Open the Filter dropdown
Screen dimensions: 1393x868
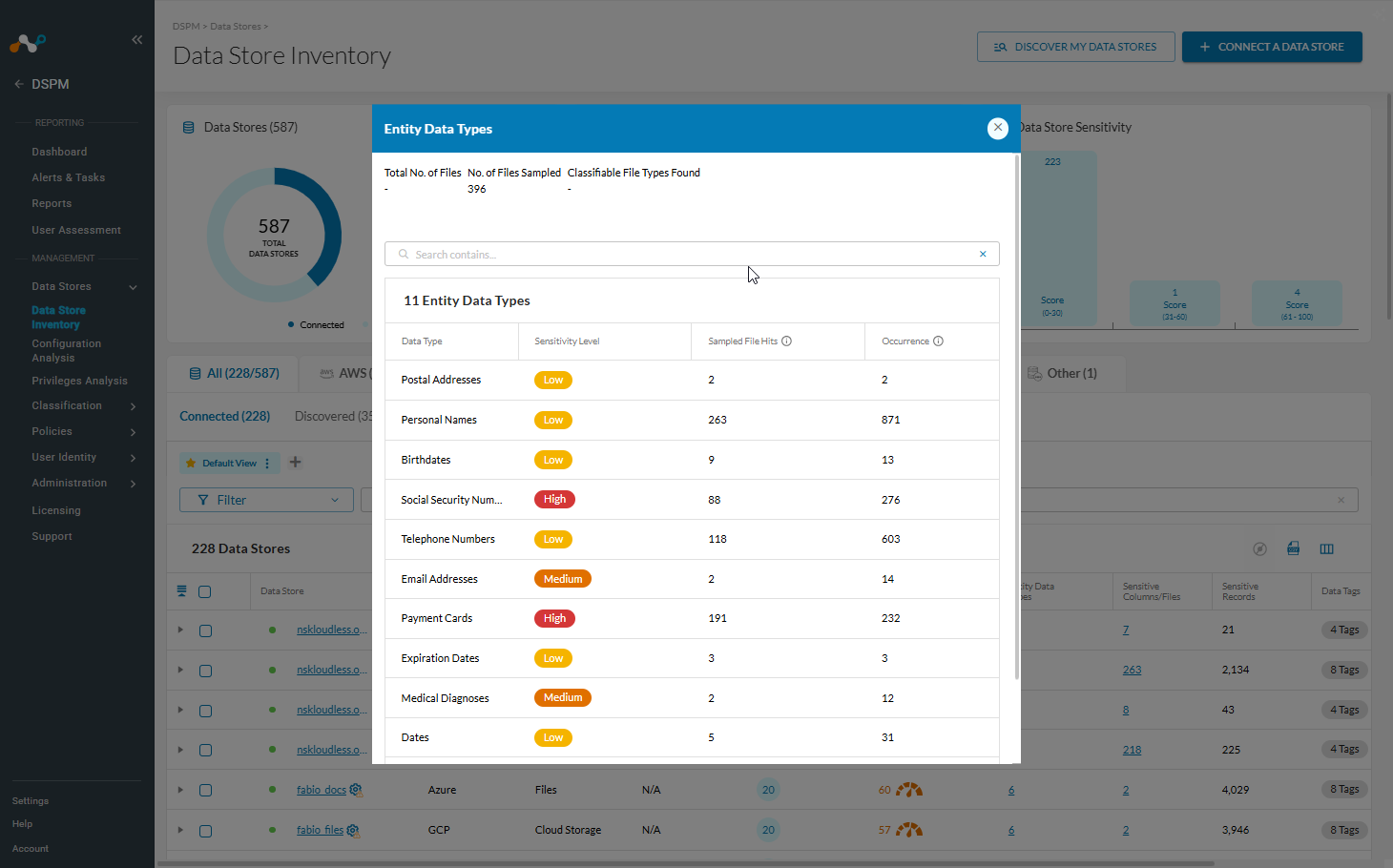(x=266, y=500)
